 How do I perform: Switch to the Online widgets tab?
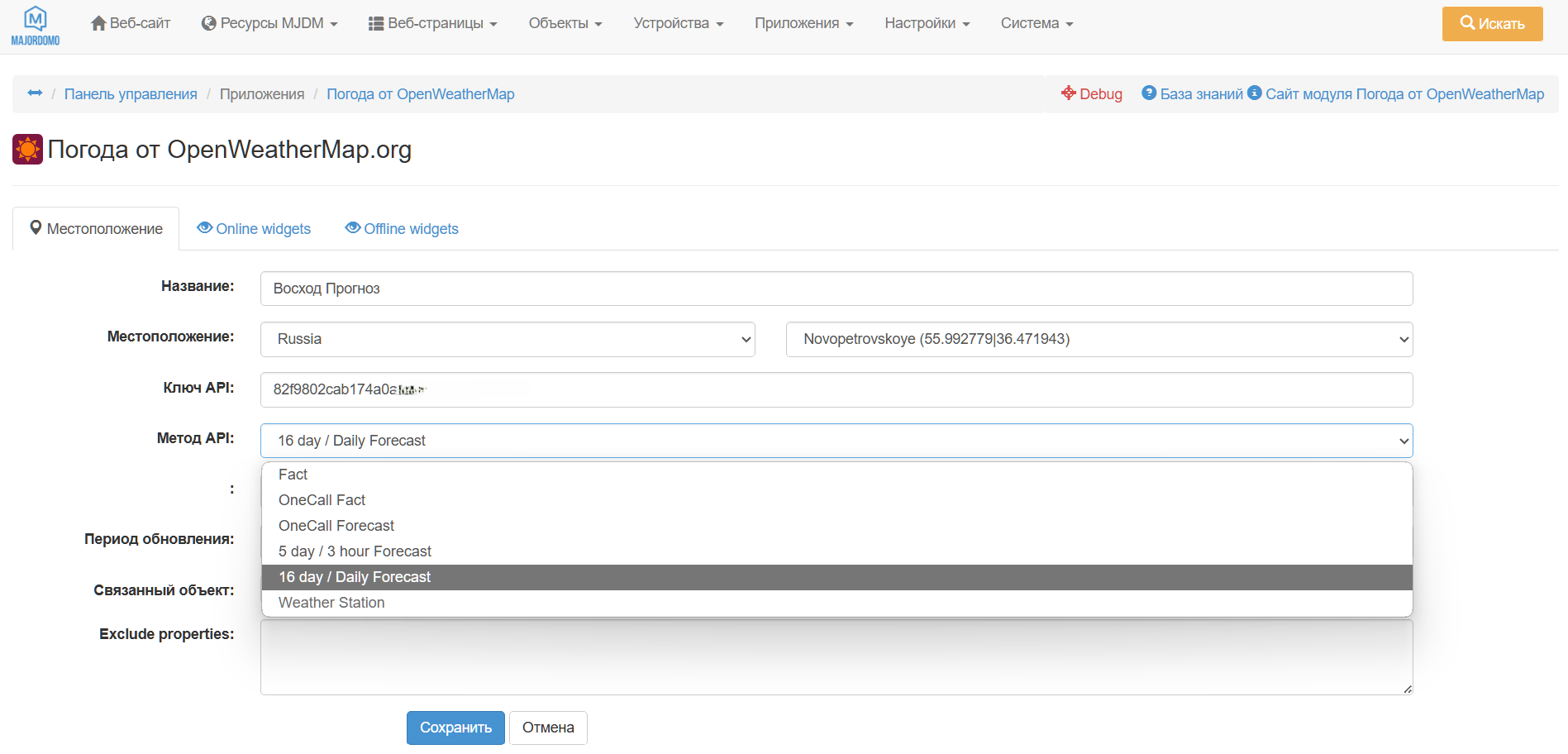point(254,229)
